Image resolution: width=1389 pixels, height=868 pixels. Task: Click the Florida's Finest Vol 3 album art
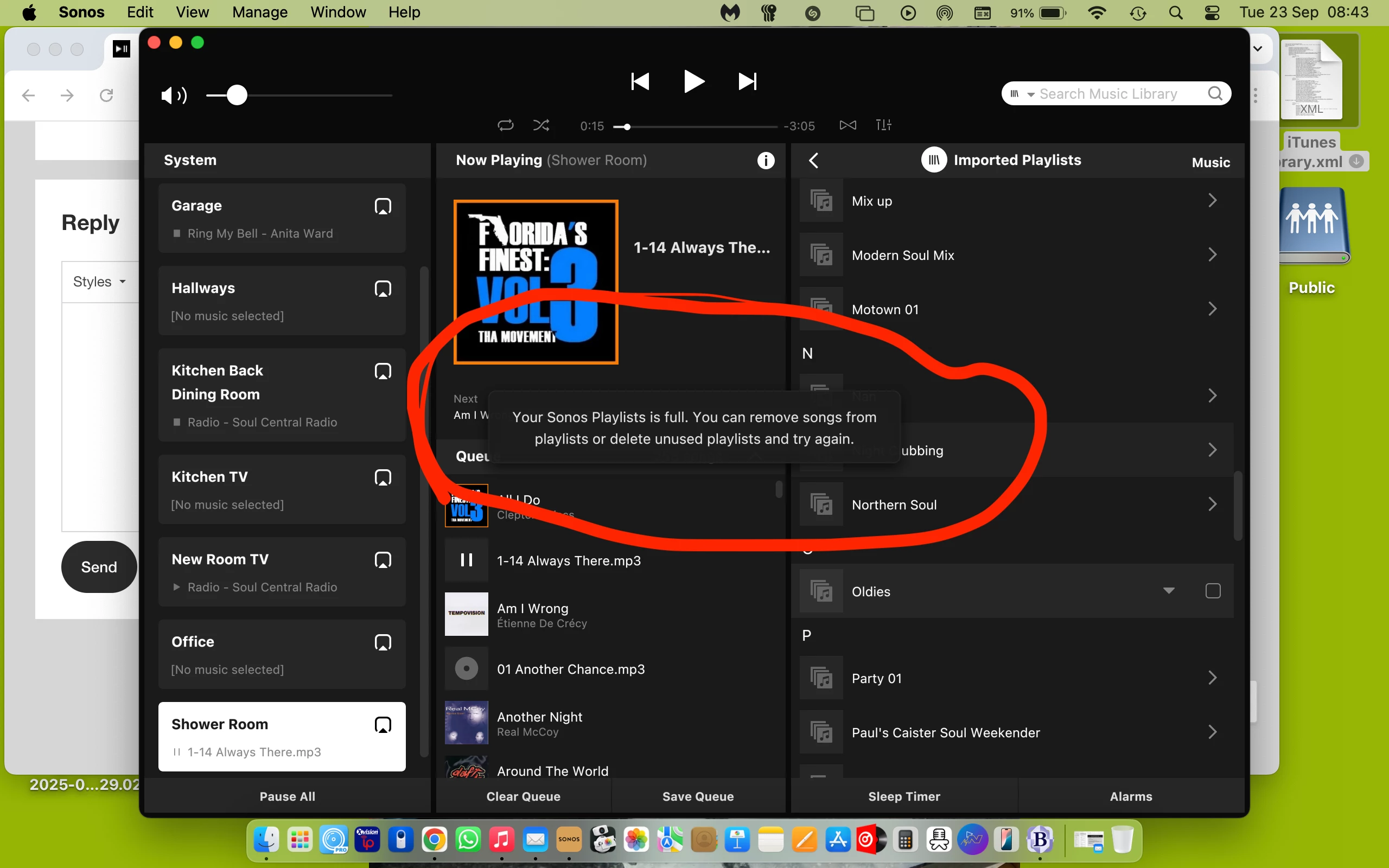point(536,282)
